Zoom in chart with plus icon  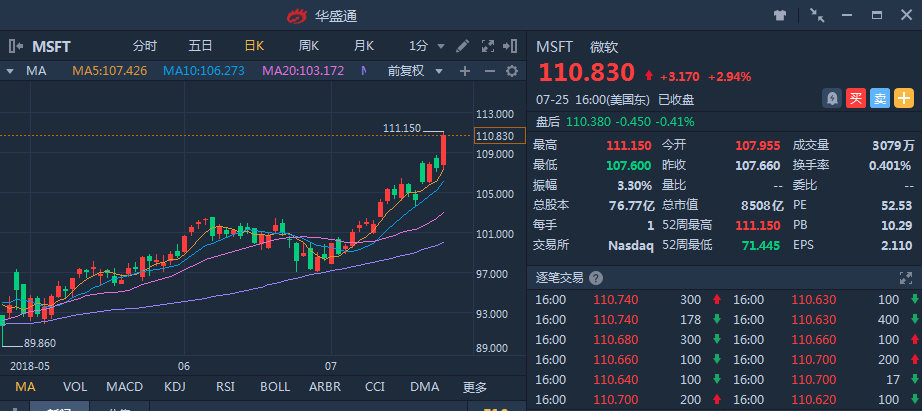465,71
